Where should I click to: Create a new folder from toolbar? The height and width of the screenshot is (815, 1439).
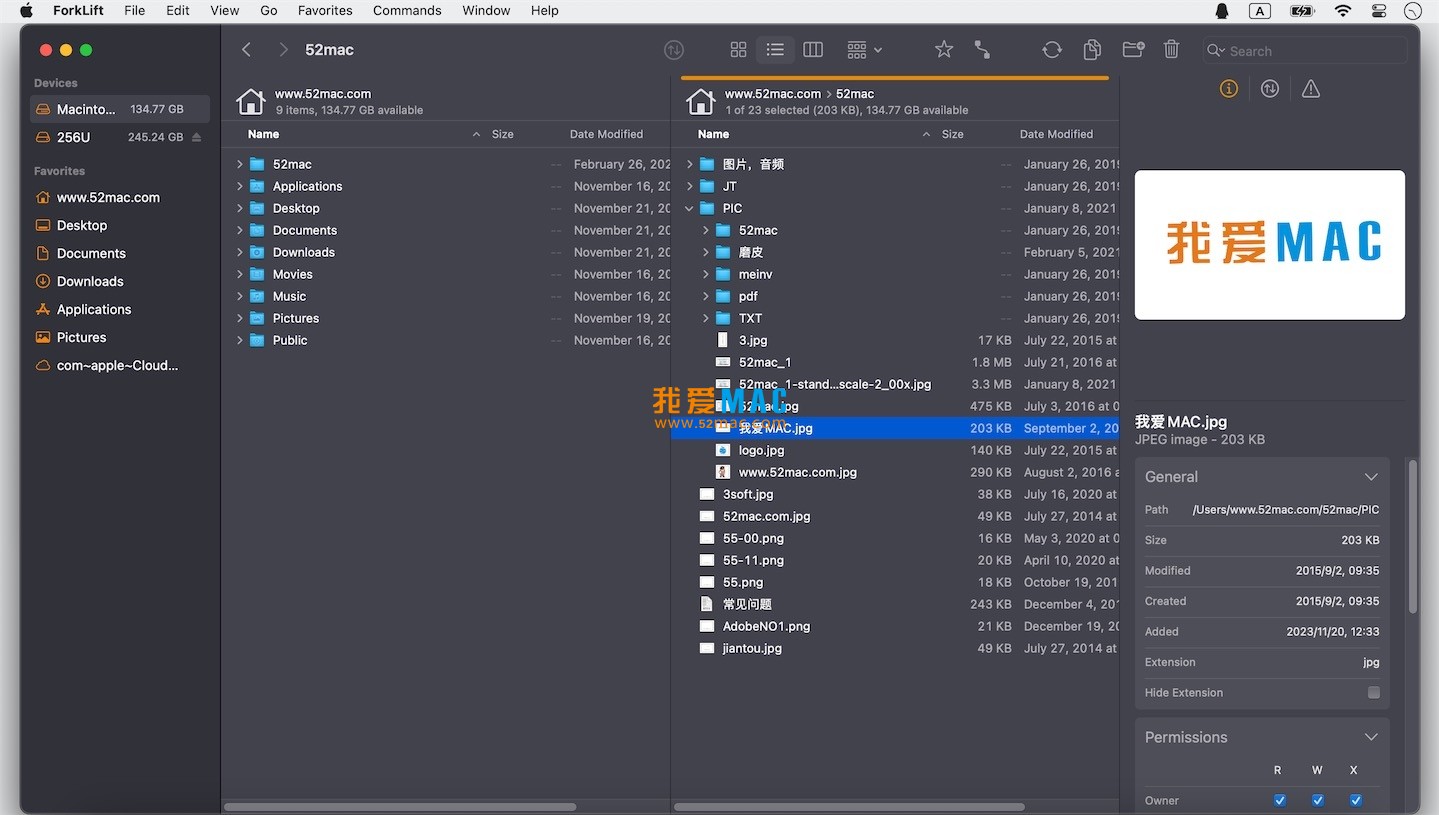pyautogui.click(x=1133, y=50)
